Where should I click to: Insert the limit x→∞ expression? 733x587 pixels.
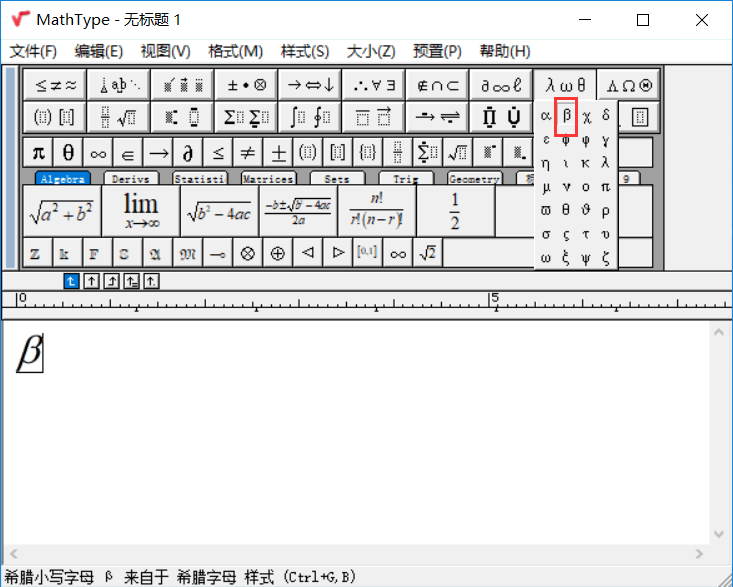(141, 210)
